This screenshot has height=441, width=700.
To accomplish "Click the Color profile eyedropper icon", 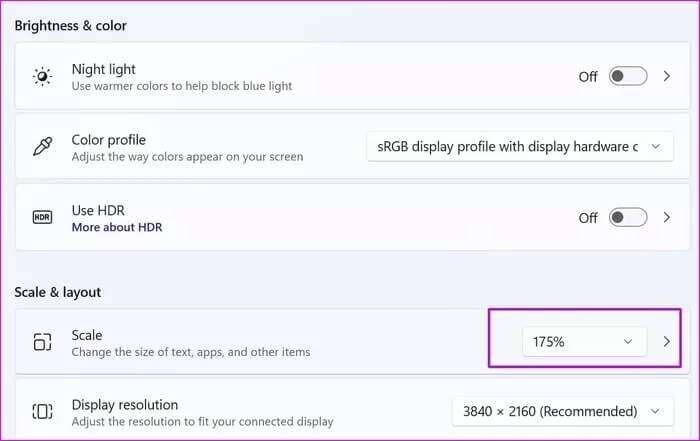I will (x=42, y=146).
